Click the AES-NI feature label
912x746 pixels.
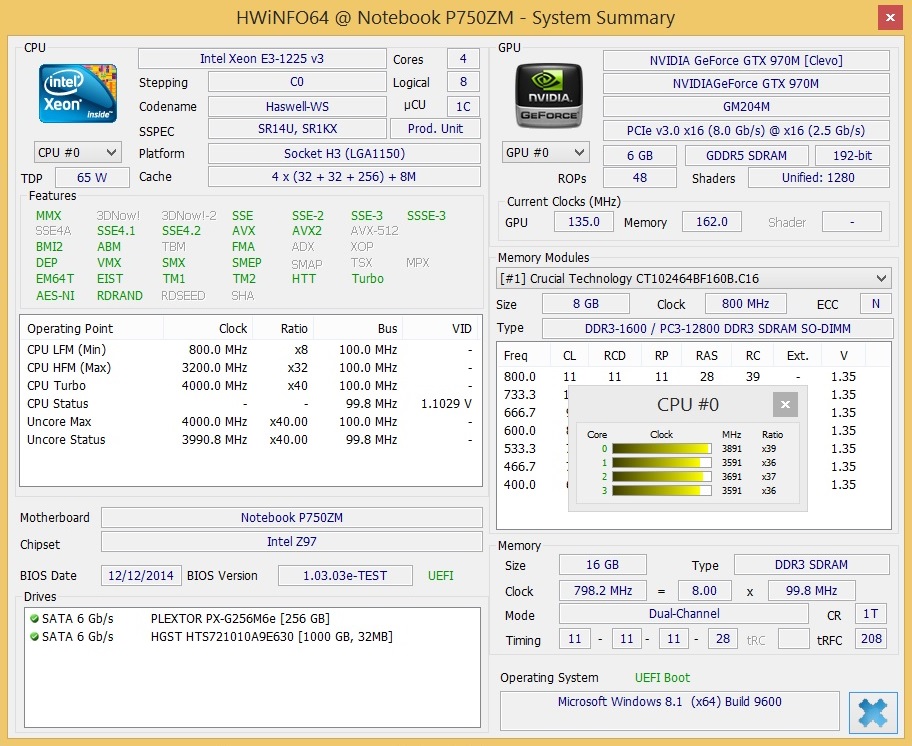point(55,295)
